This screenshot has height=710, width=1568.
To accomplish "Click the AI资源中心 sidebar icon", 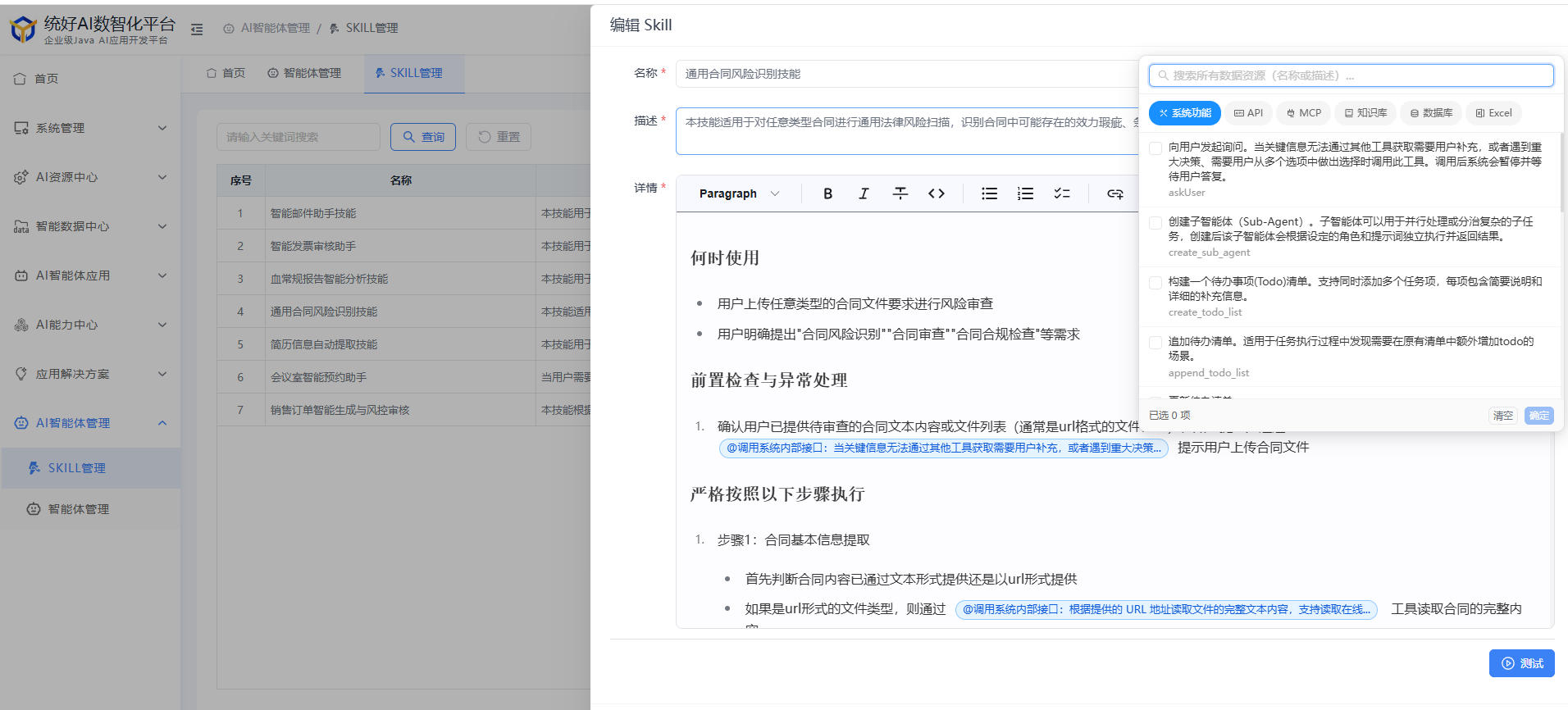I will click(x=21, y=177).
